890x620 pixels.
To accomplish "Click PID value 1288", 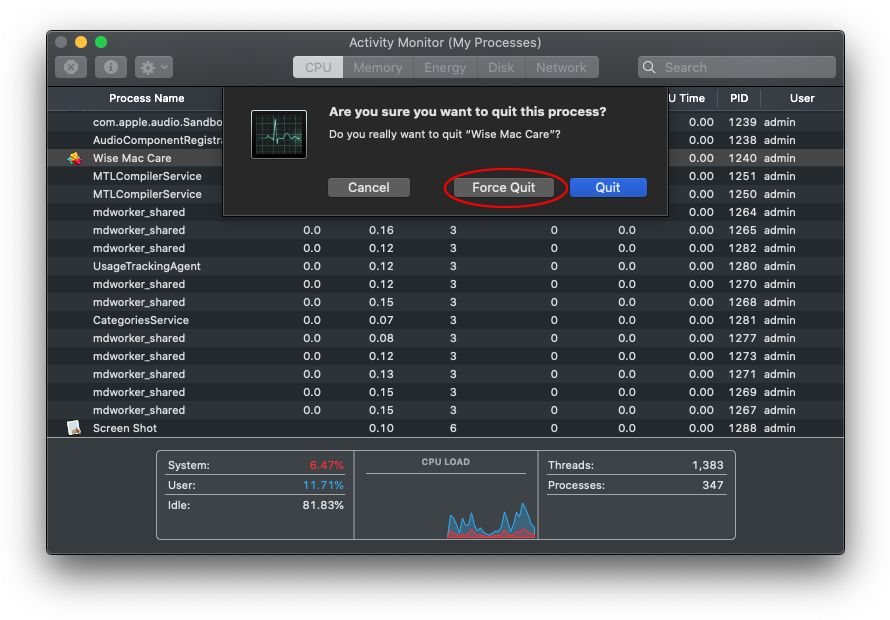I will (x=742, y=428).
